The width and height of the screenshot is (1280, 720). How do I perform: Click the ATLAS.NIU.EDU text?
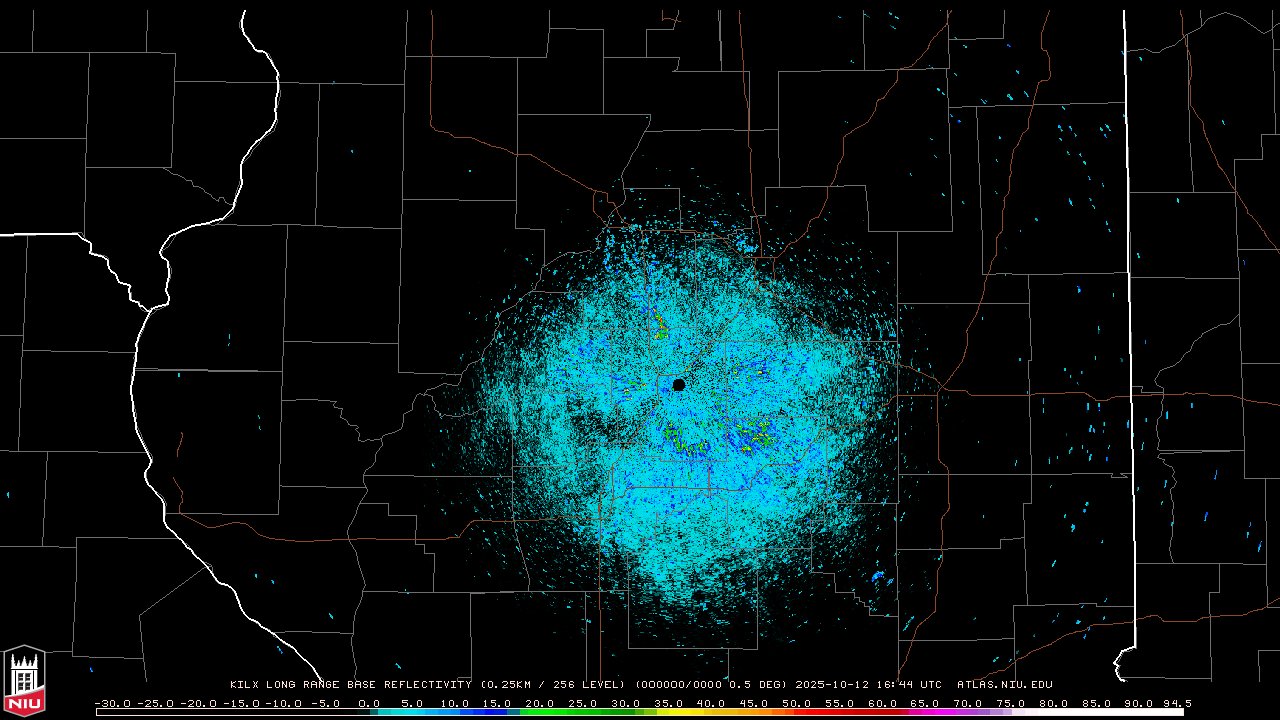pyautogui.click(x=1004, y=685)
